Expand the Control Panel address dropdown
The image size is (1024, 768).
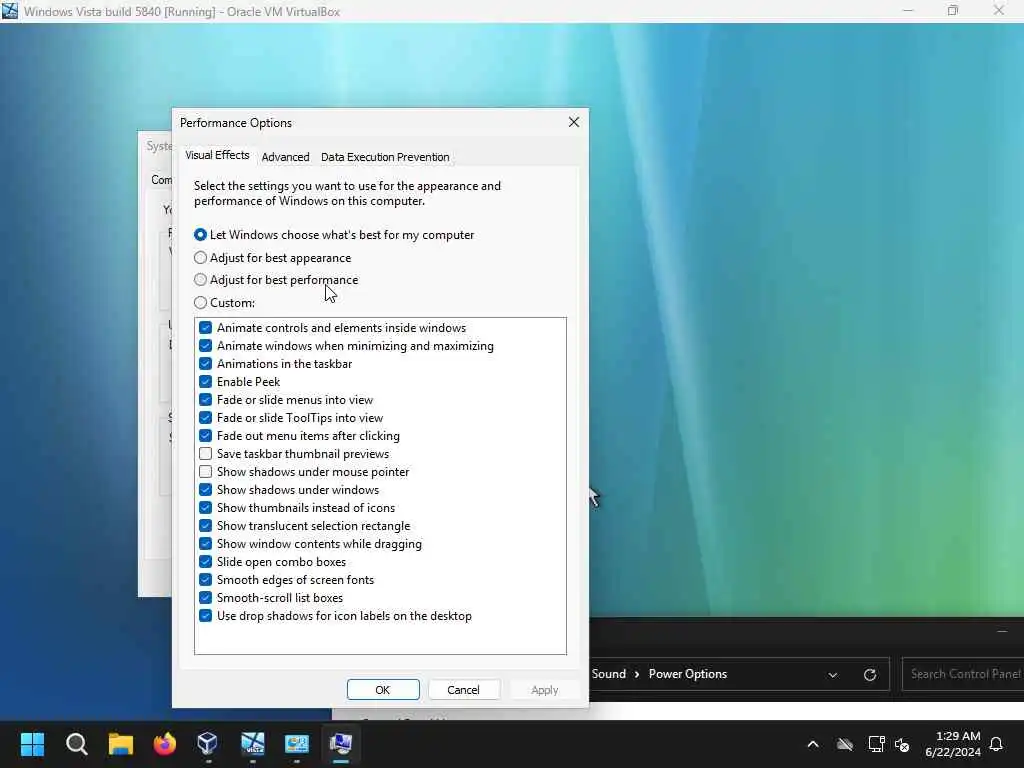click(833, 675)
